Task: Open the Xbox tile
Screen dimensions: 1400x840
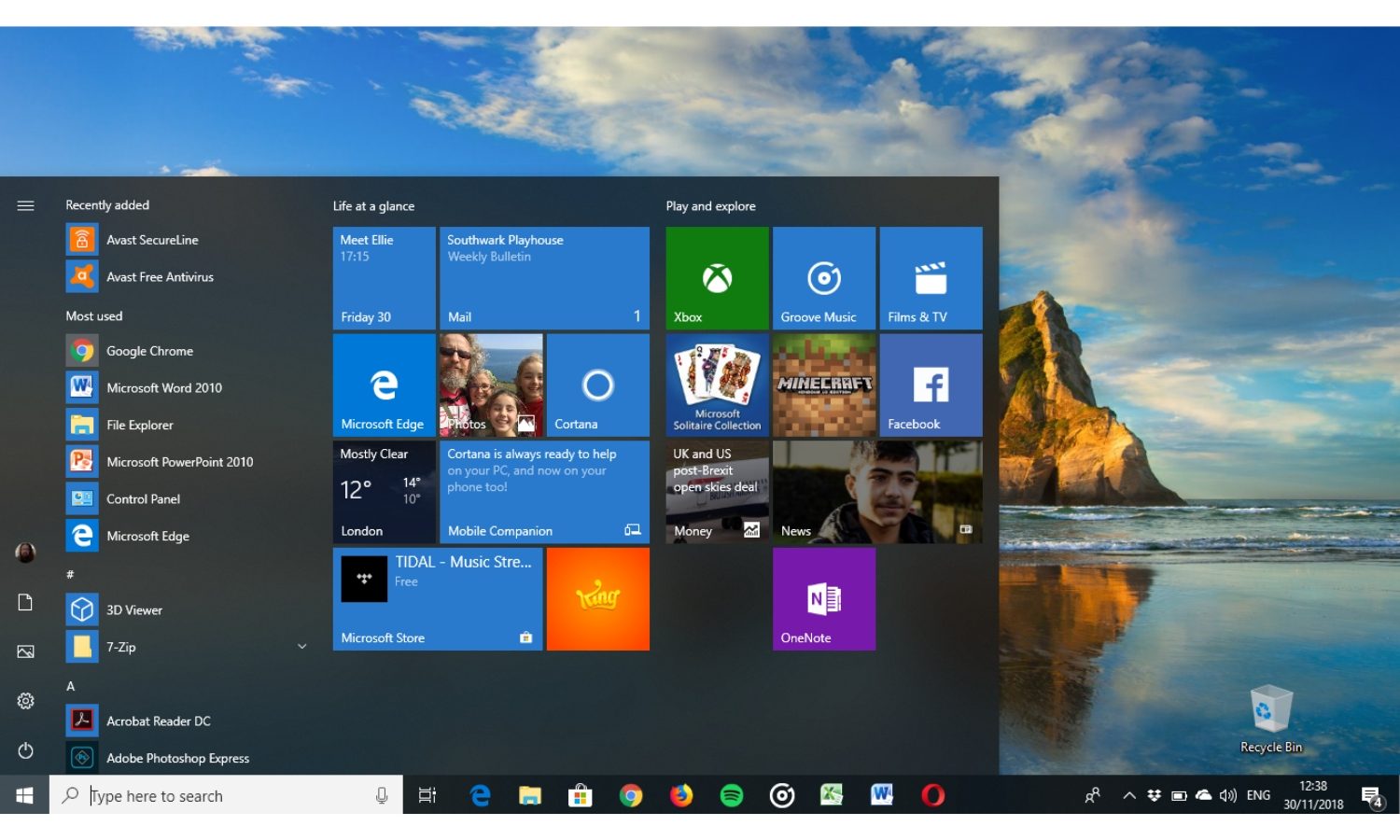Action: pos(717,278)
